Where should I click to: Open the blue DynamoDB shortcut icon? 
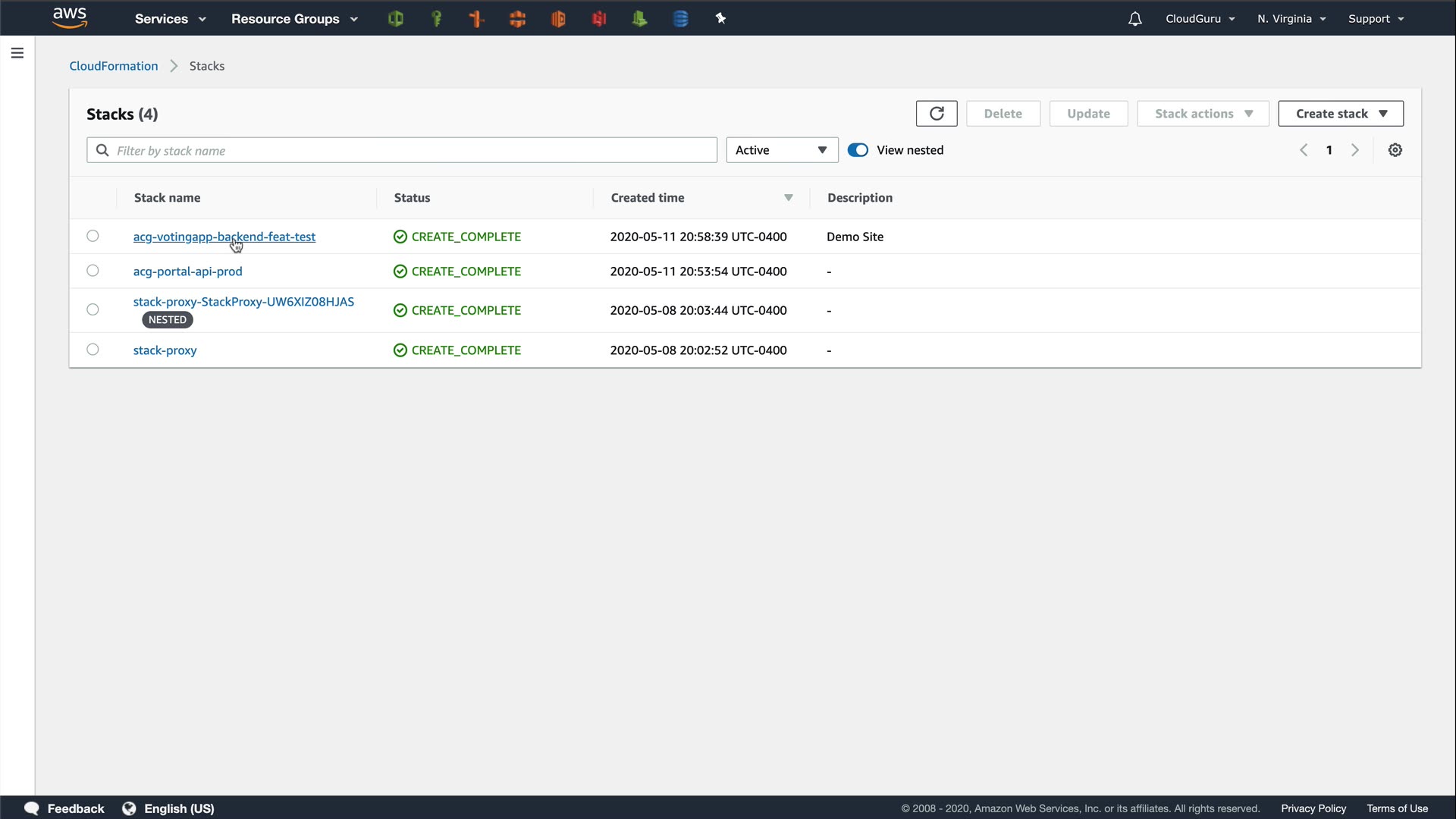pos(680,19)
